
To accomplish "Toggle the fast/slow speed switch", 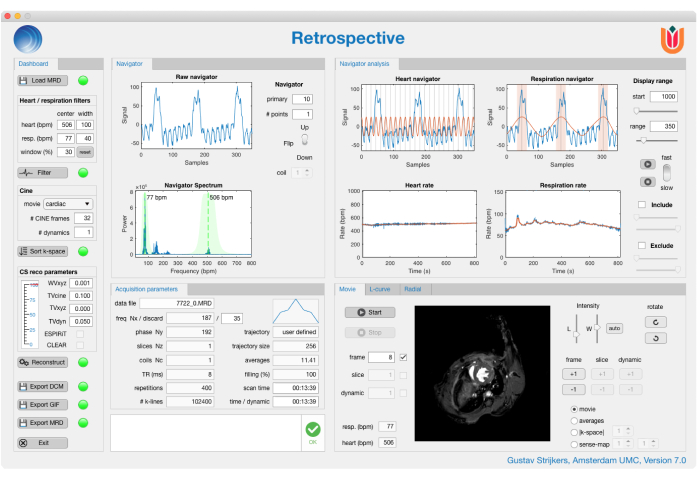I will click(666, 172).
